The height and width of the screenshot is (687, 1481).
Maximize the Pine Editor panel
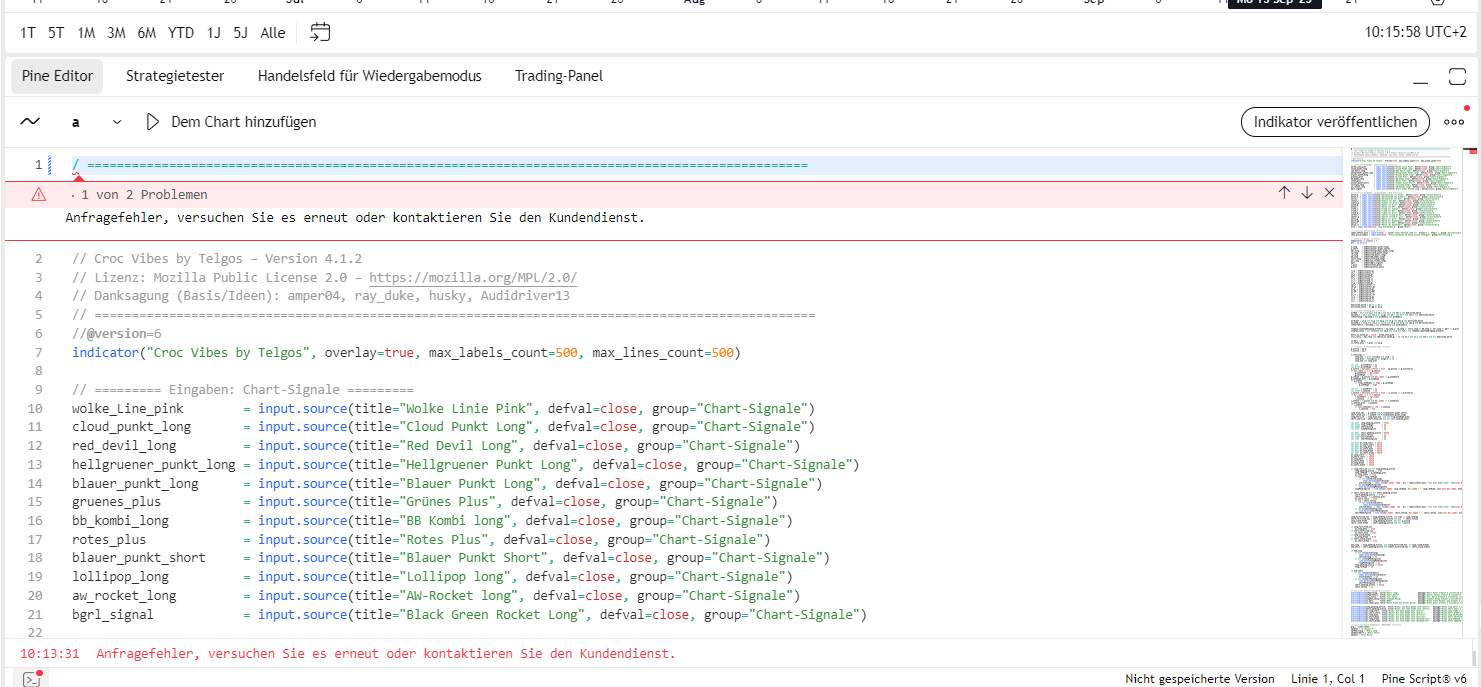(x=1457, y=77)
